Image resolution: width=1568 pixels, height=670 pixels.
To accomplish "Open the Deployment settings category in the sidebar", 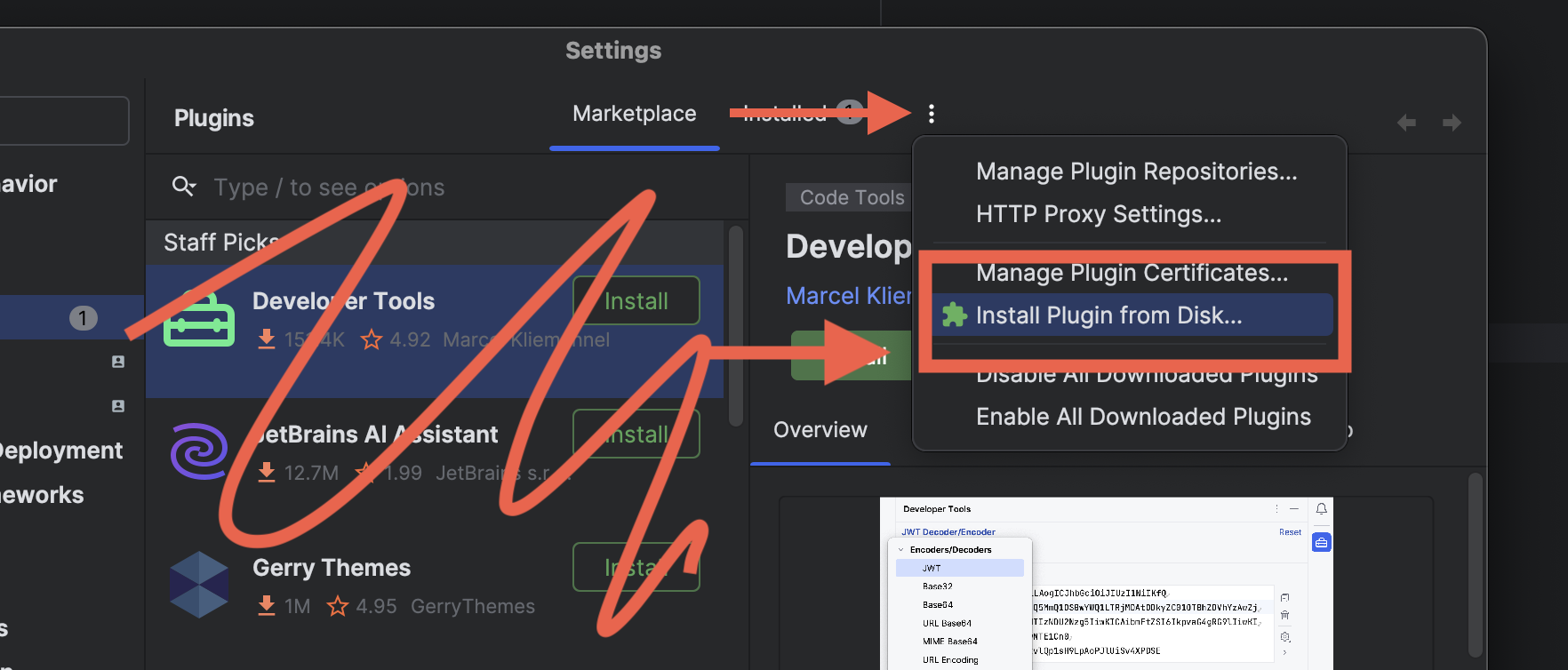I will pyautogui.click(x=61, y=451).
